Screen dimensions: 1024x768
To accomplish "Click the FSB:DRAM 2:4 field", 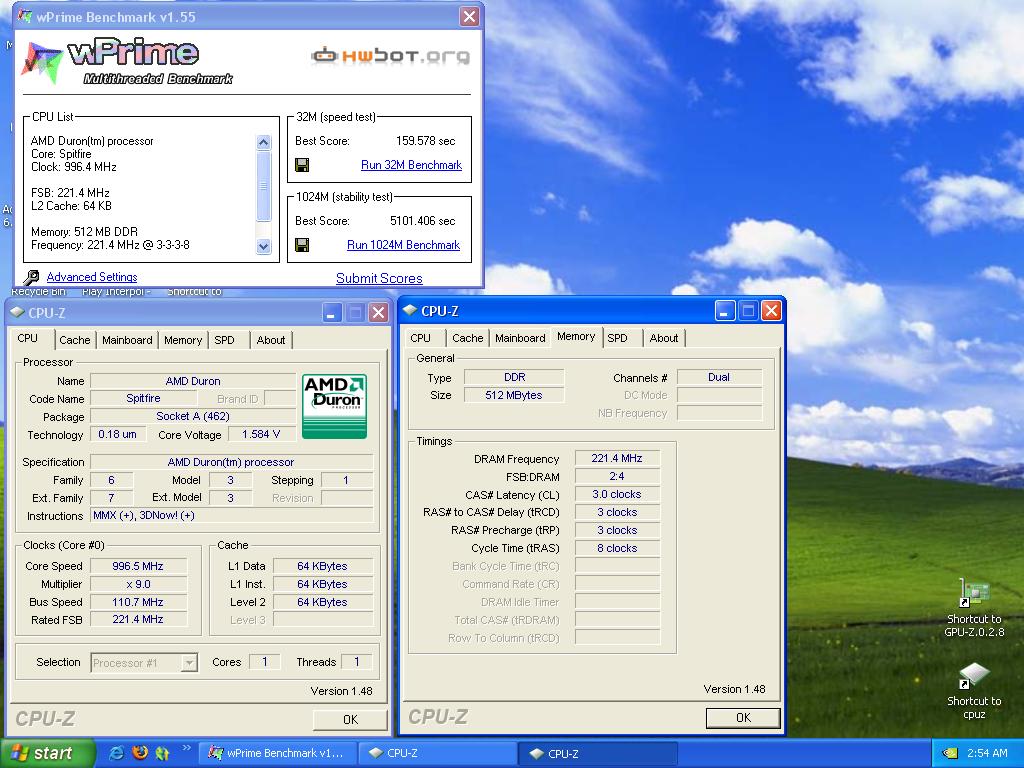I will (x=616, y=476).
